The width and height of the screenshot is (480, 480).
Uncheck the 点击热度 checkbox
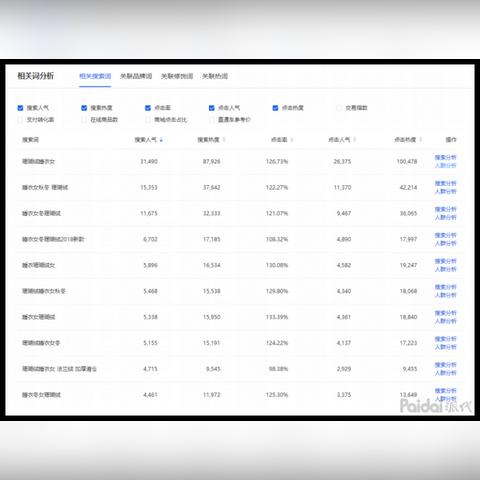(275, 108)
